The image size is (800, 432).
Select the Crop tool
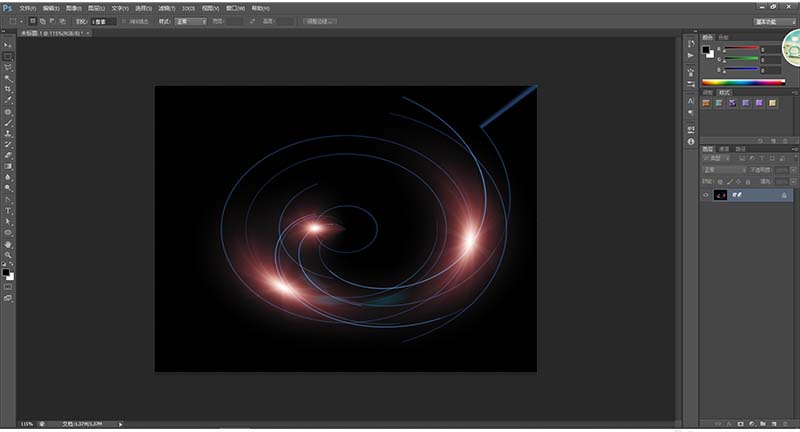8,89
